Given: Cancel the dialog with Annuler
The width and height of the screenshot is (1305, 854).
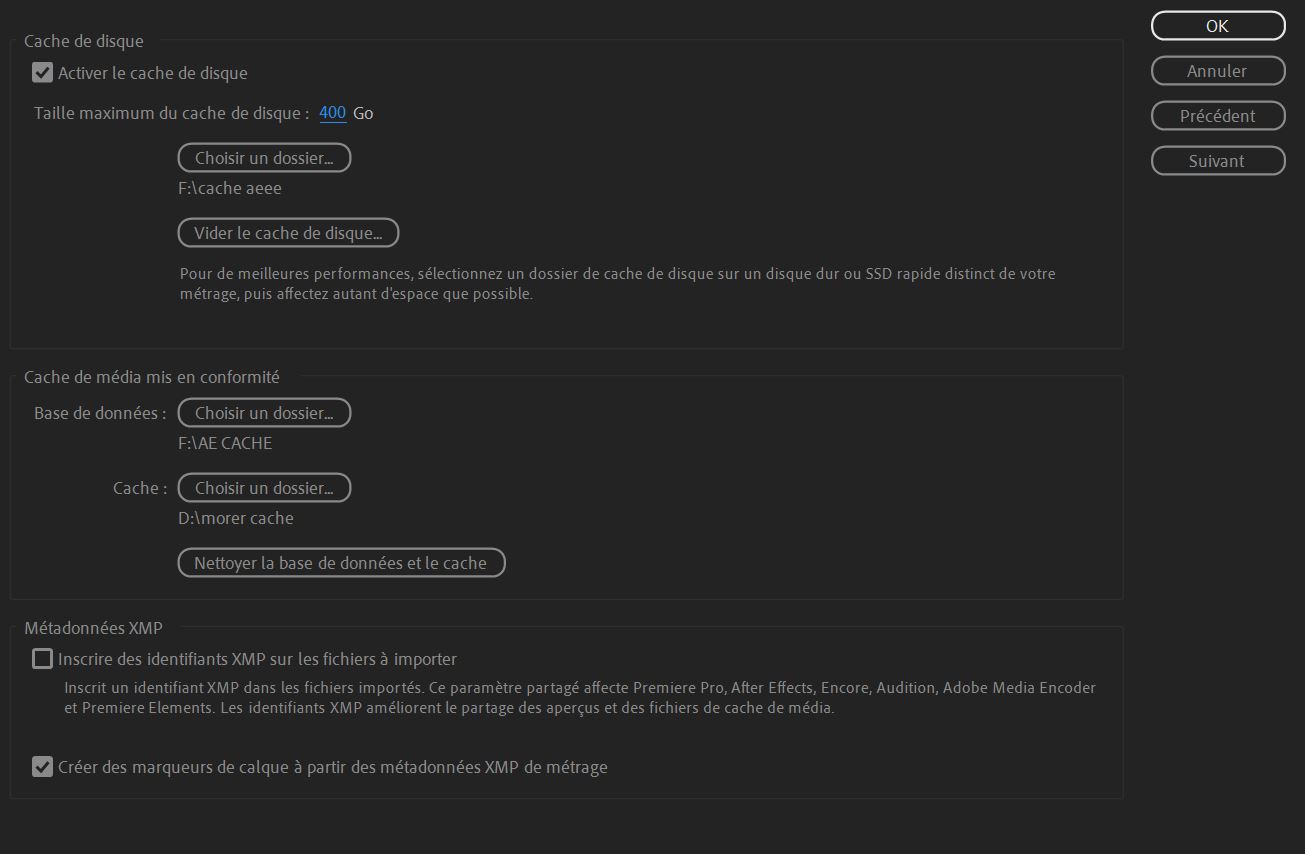Looking at the screenshot, I should tap(1218, 71).
